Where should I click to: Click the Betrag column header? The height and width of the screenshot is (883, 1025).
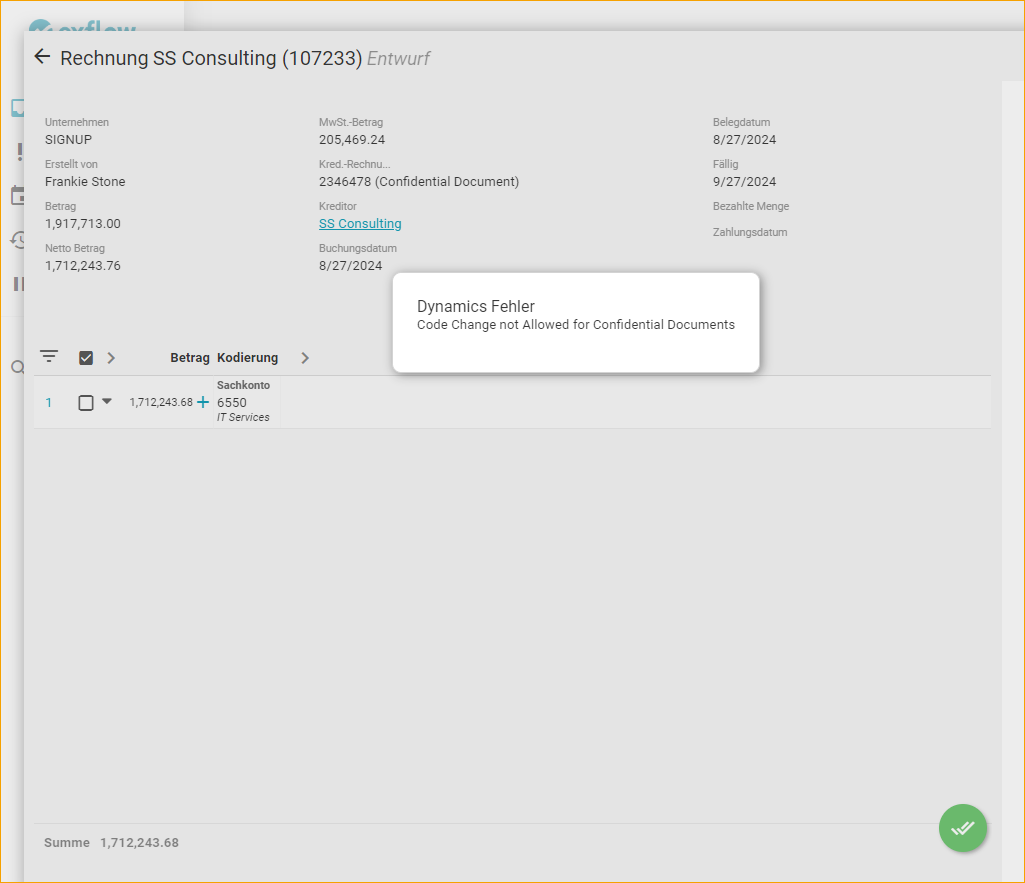pos(190,358)
